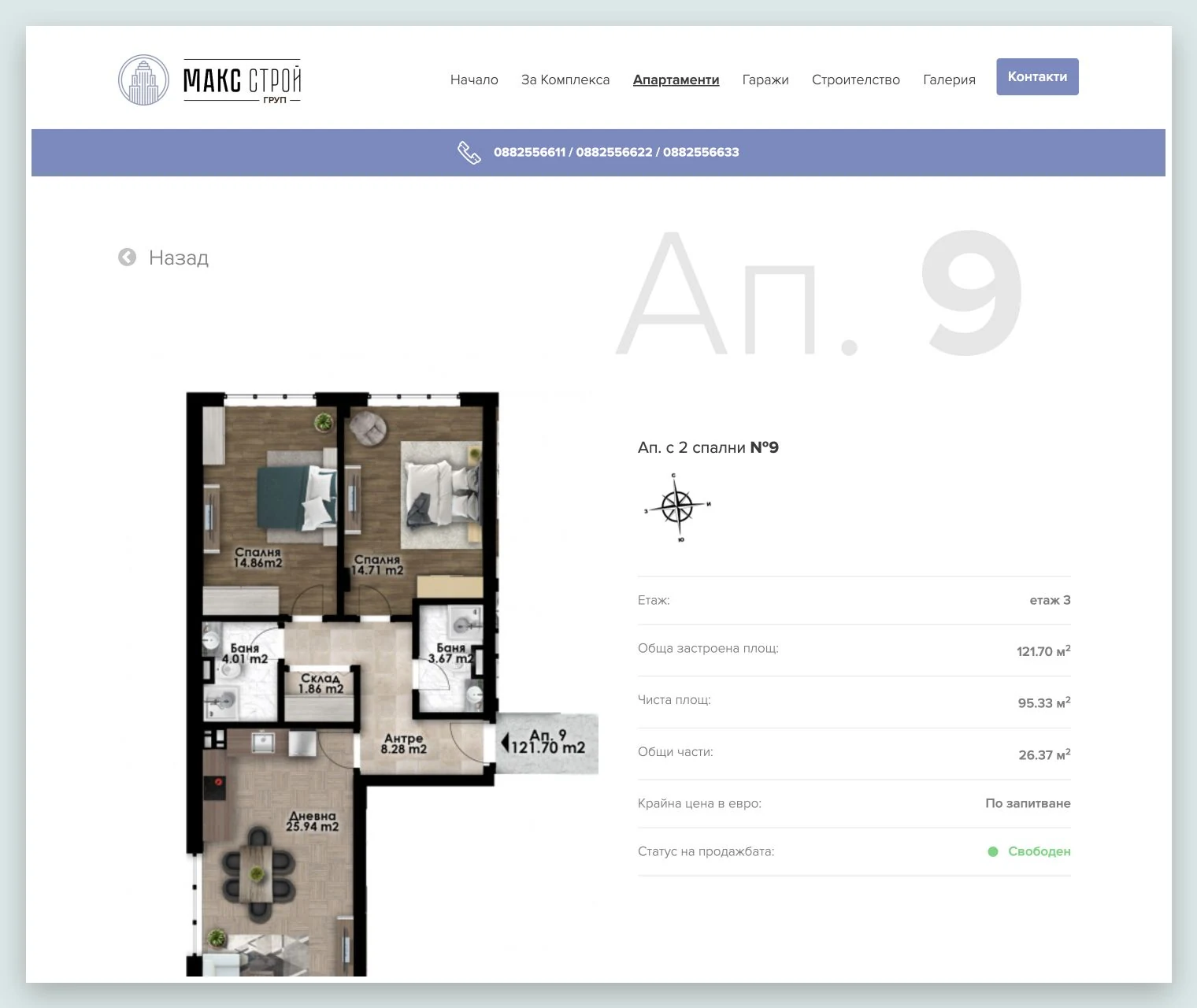1197x1008 pixels.
Task: Click Спалня 14.71 m2 on the plan
Action: tap(376, 565)
